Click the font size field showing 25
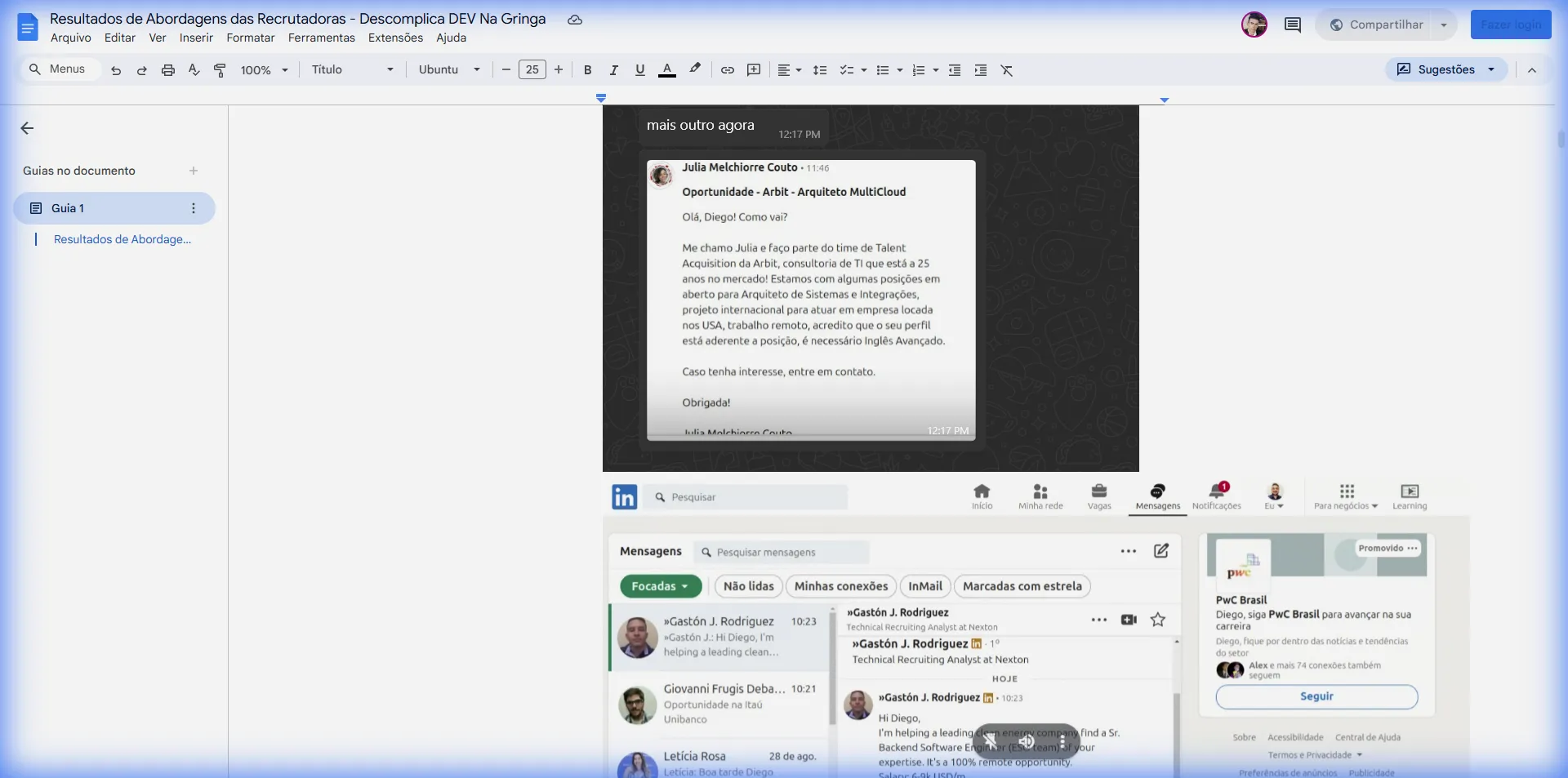This screenshot has width=1568, height=778. tap(532, 70)
